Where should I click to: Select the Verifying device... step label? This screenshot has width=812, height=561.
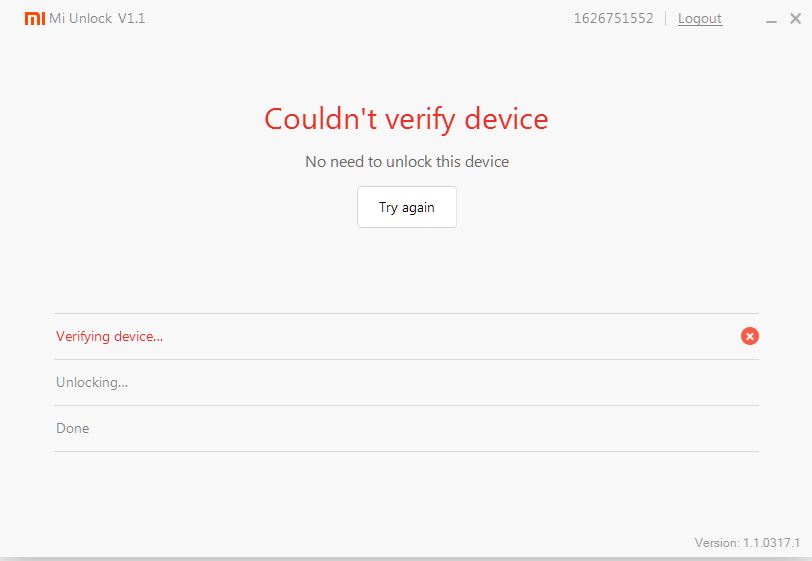109,336
